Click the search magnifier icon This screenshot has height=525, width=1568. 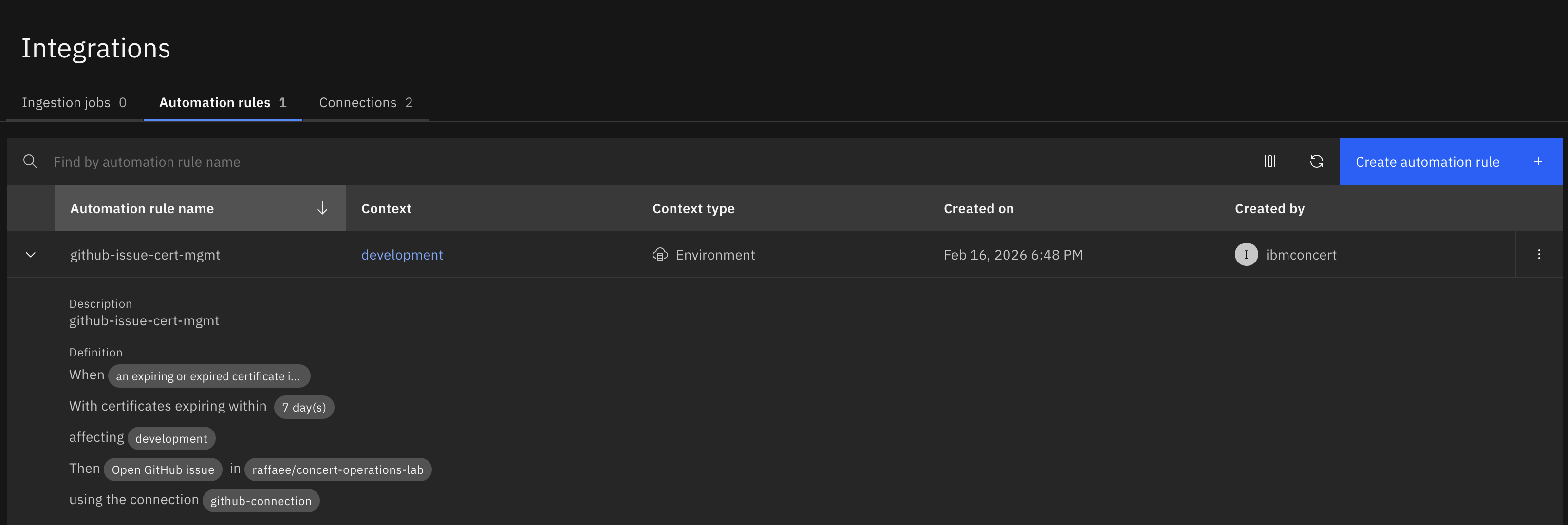(30, 161)
